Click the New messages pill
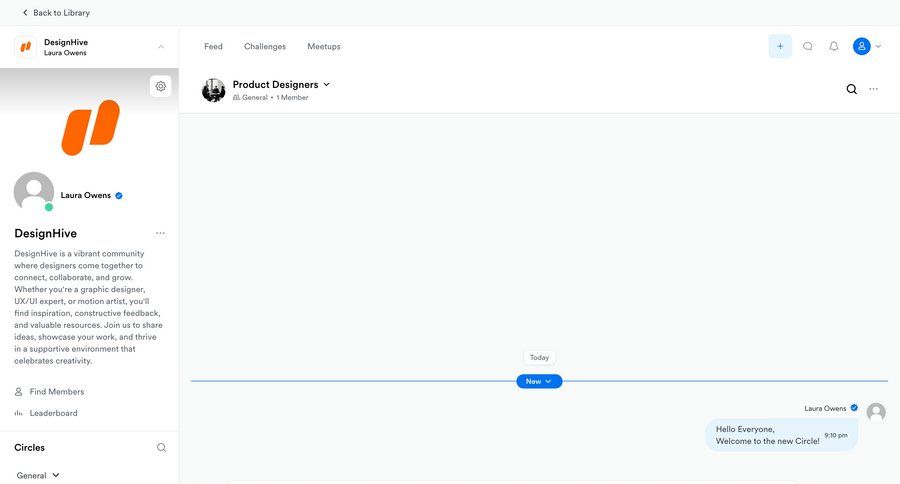Screen dimensions: 900x484 [539, 381]
